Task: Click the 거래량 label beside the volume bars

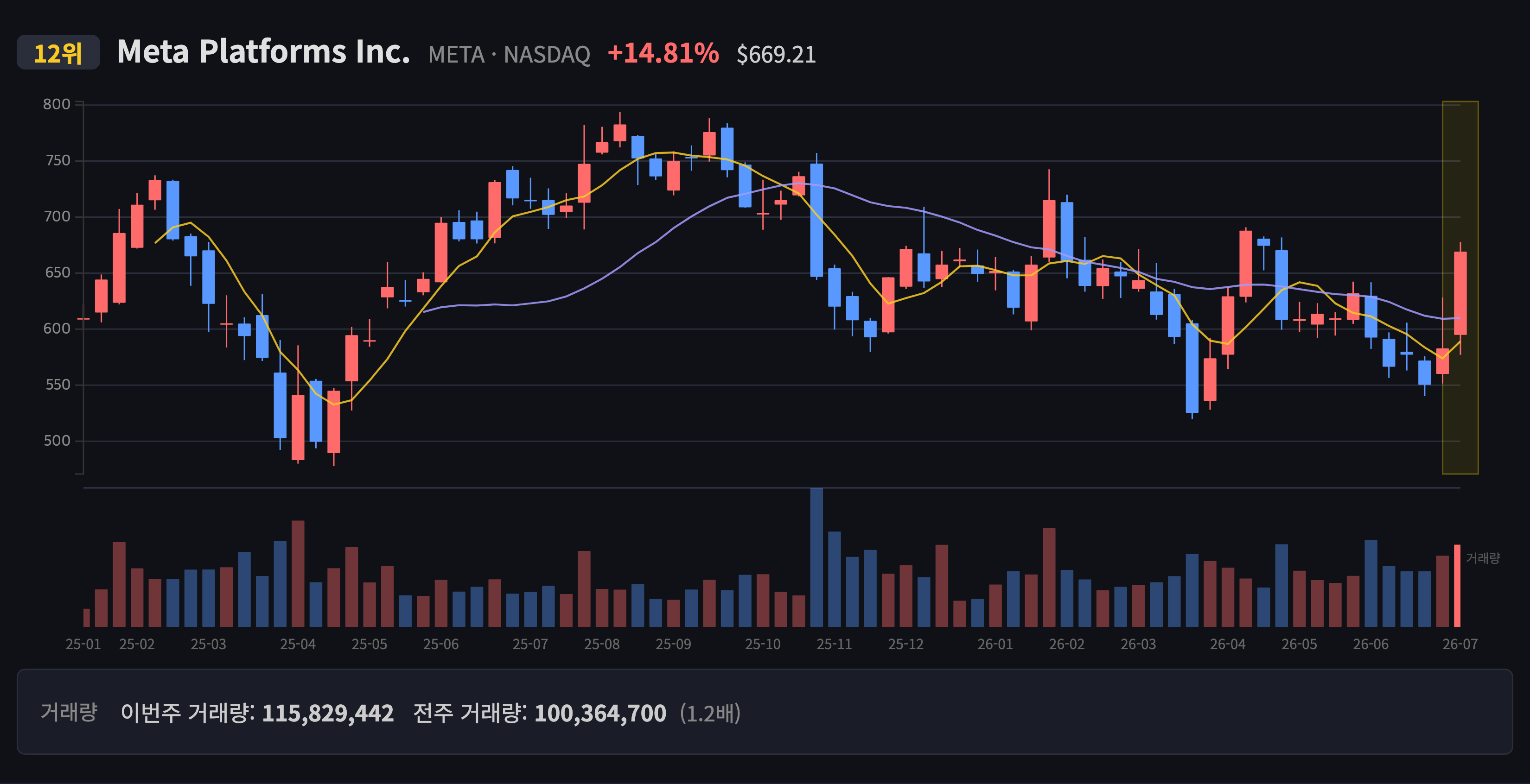Action: pos(1483,558)
